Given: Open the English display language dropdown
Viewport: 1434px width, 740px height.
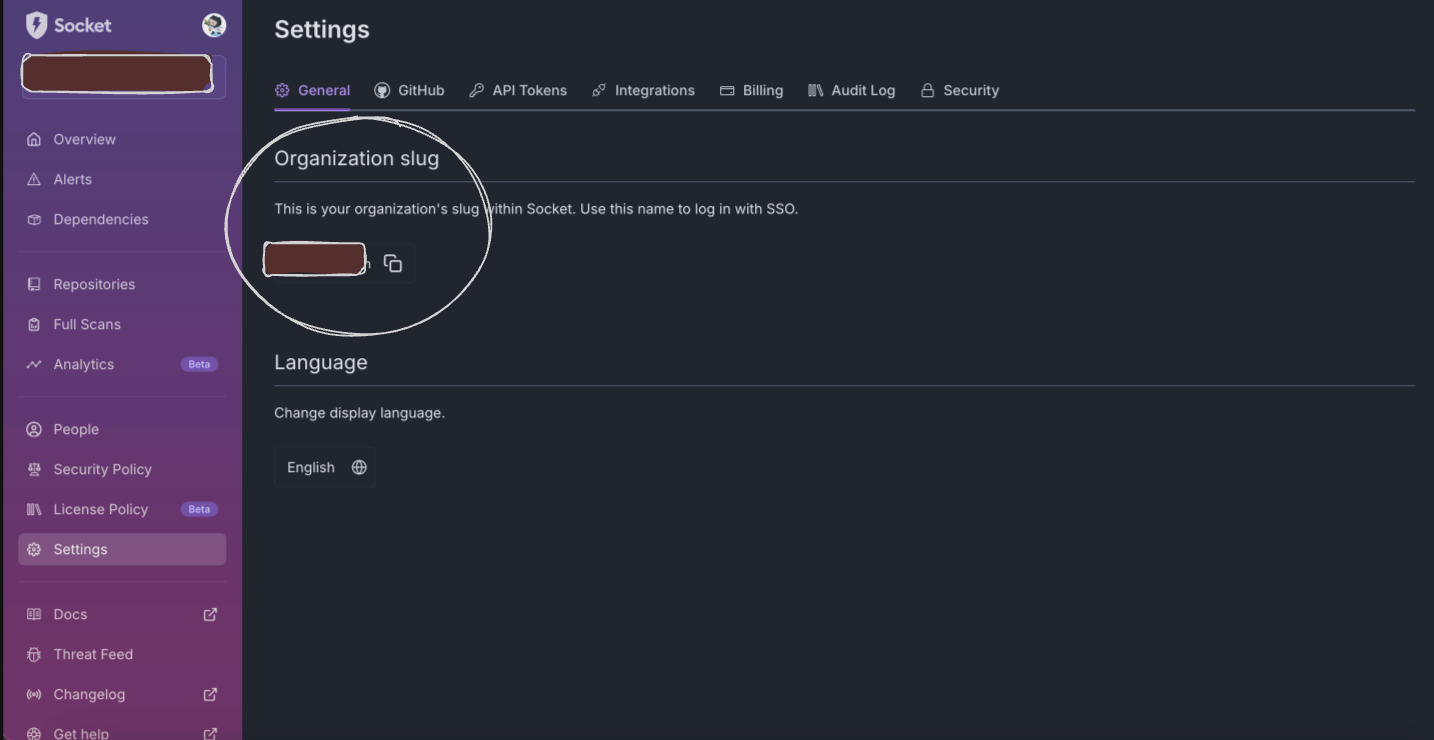Looking at the screenshot, I should (324, 467).
